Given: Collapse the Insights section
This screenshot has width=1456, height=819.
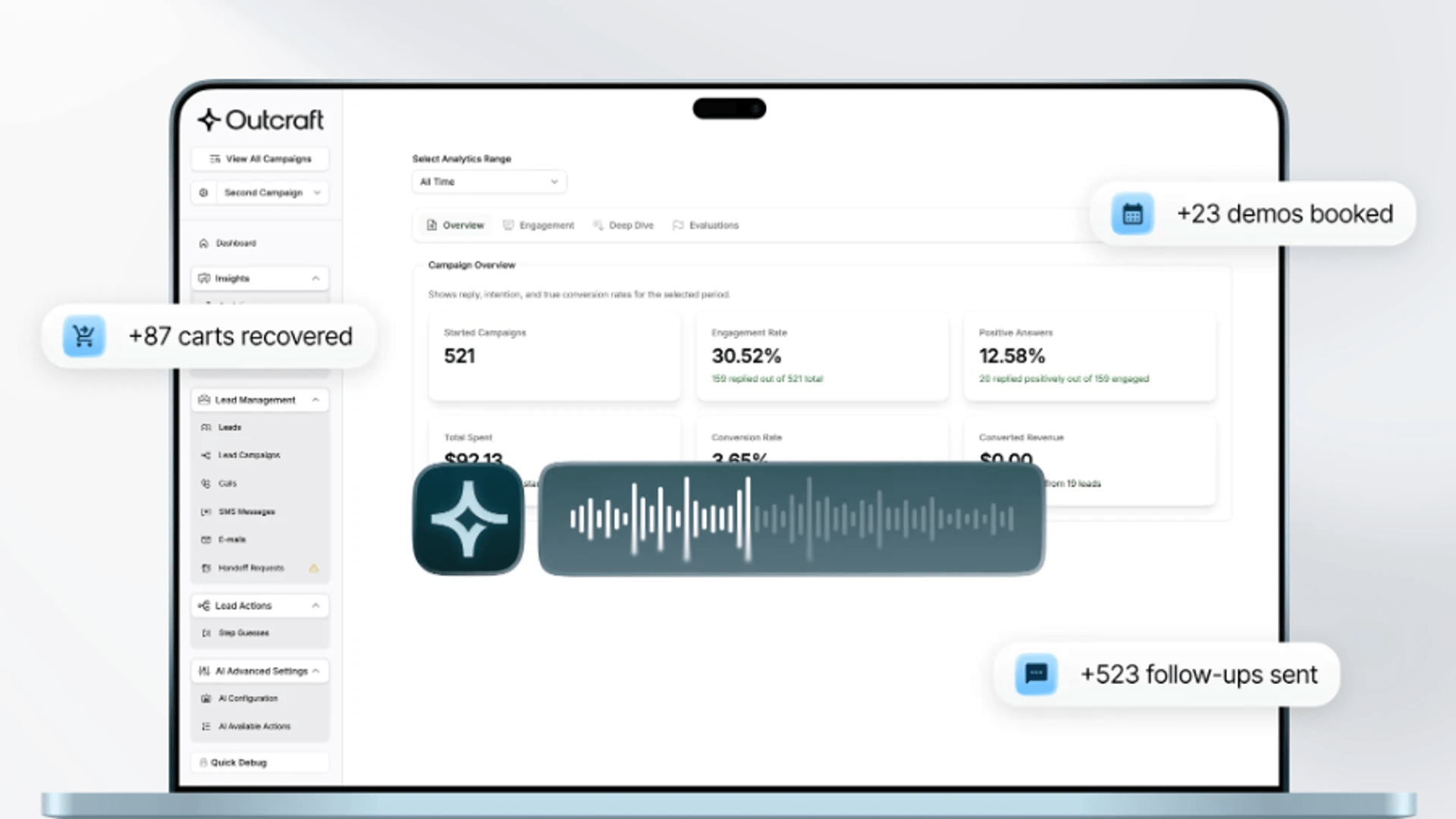Looking at the screenshot, I should click(x=316, y=278).
